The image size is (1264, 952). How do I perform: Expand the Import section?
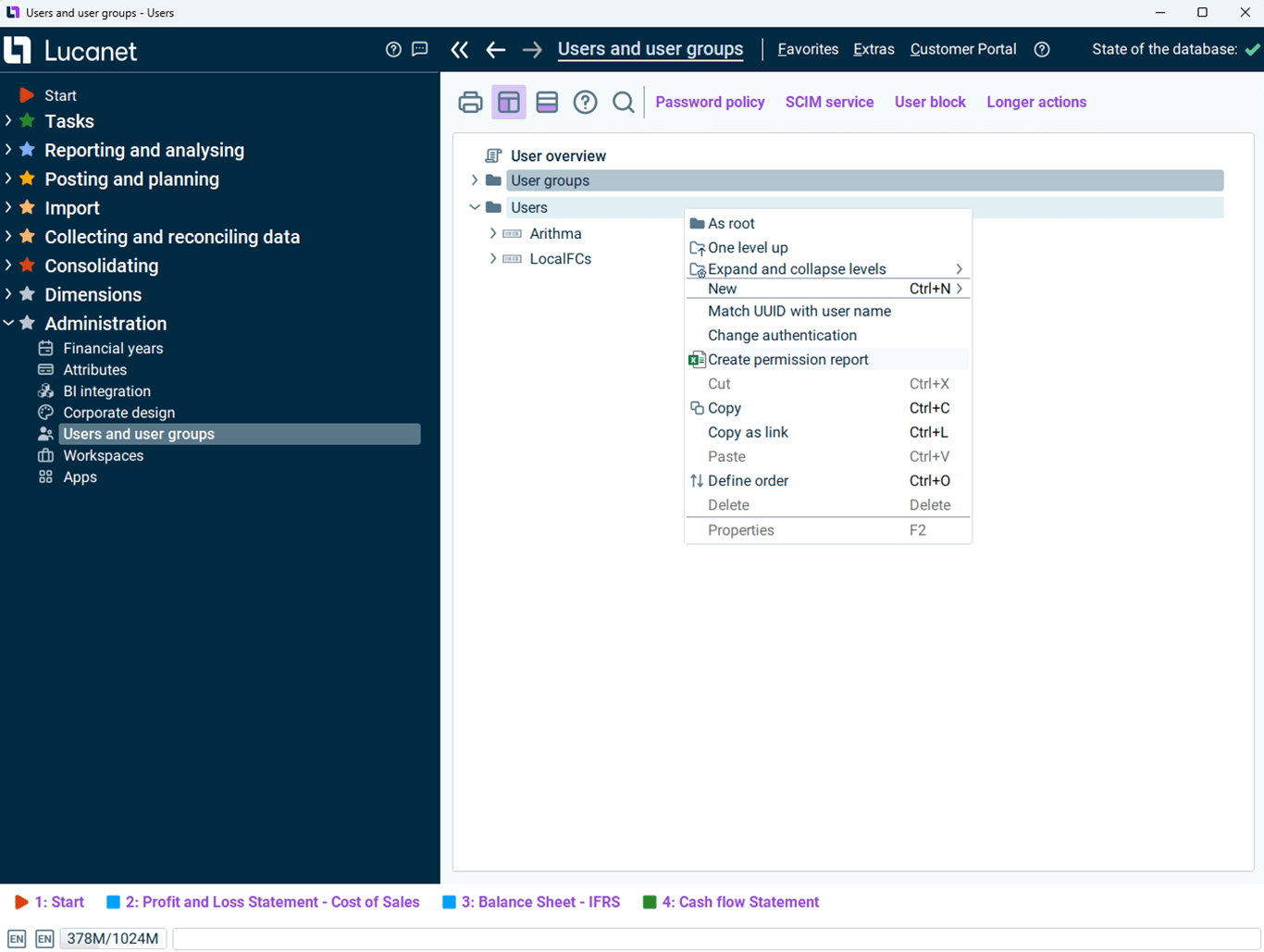pos(8,207)
